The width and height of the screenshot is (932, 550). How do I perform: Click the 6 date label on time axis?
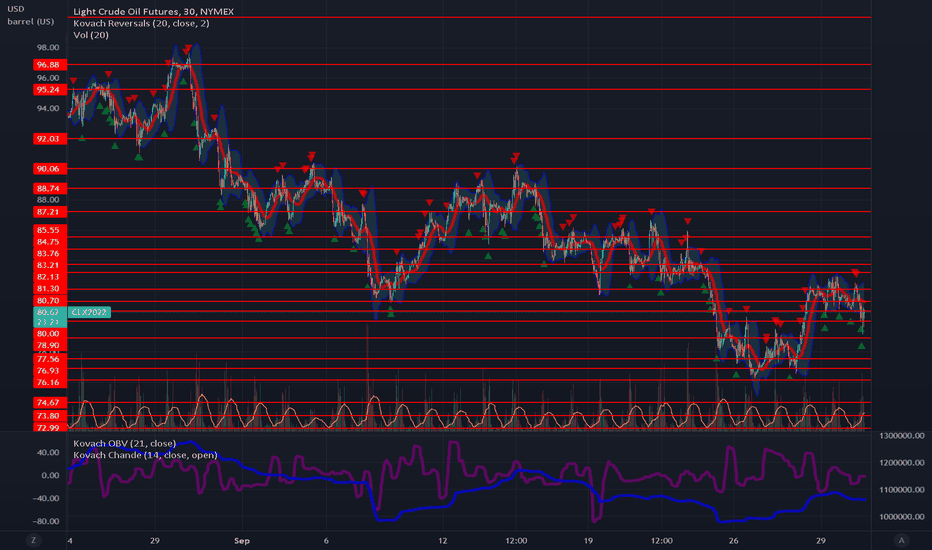pos(326,540)
